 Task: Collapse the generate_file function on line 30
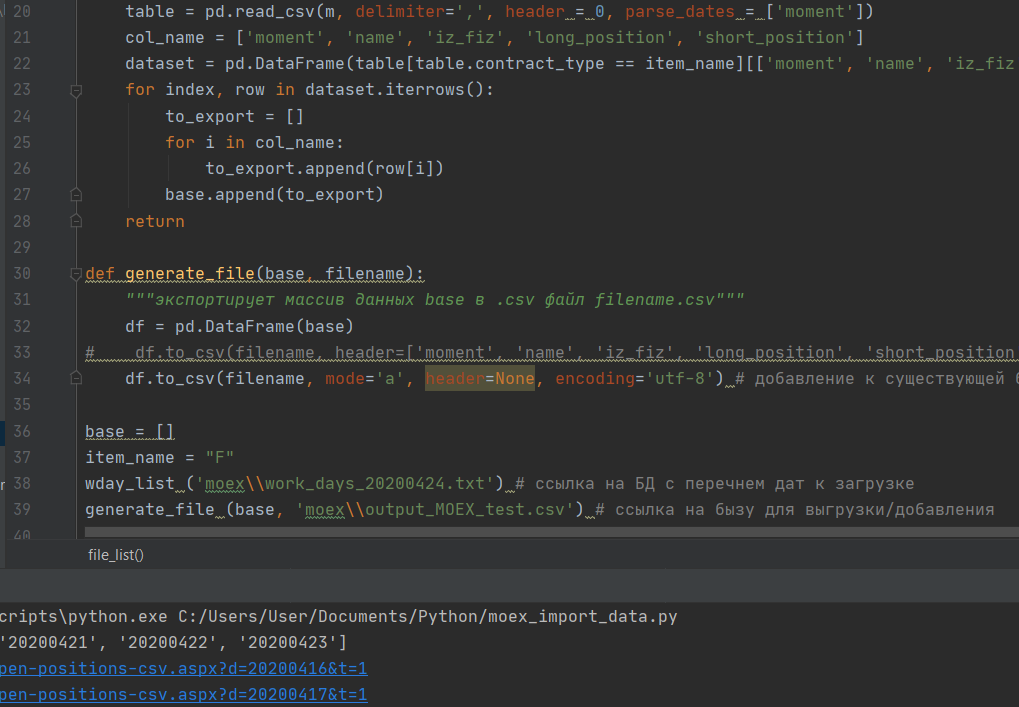point(76,274)
